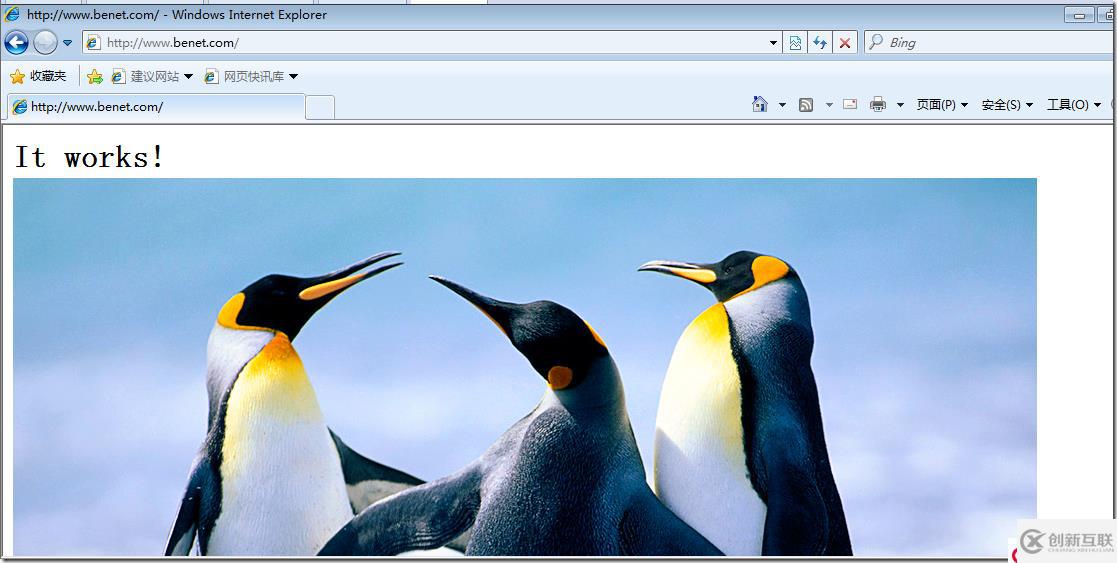Screen dimensions: 1117x563
Task: Click the Internet Explorer icon in the title bar
Action: tap(12, 14)
